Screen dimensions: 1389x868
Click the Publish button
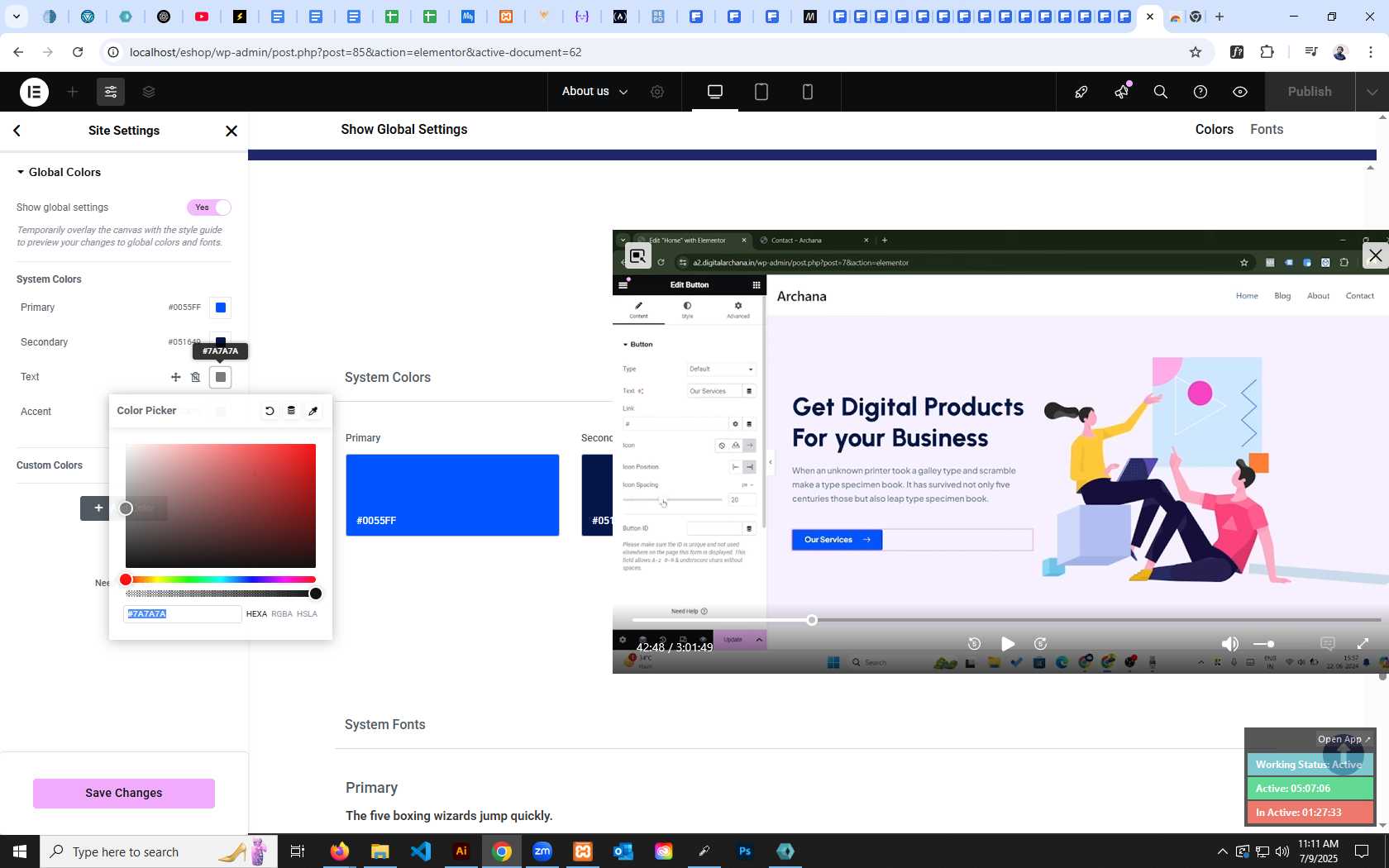[1310, 92]
